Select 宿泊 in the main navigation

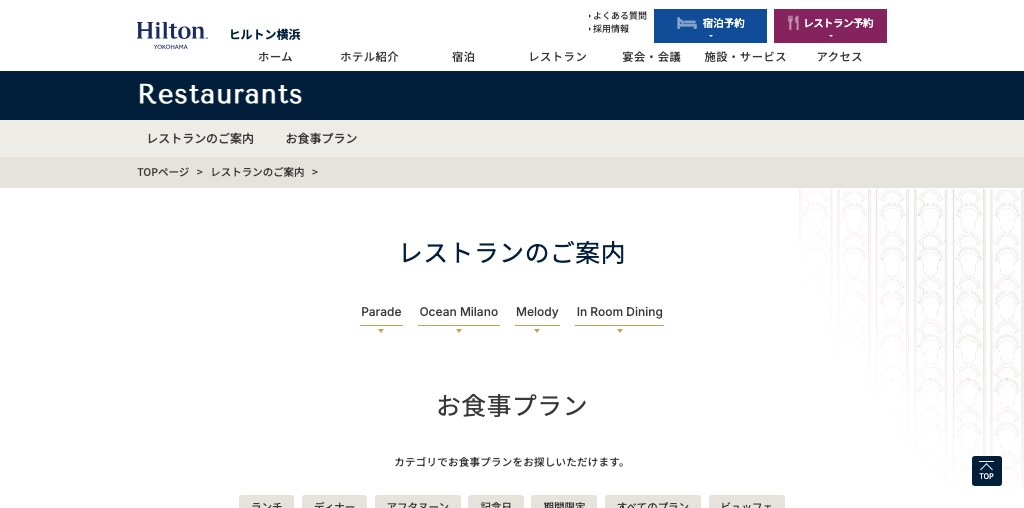(463, 57)
